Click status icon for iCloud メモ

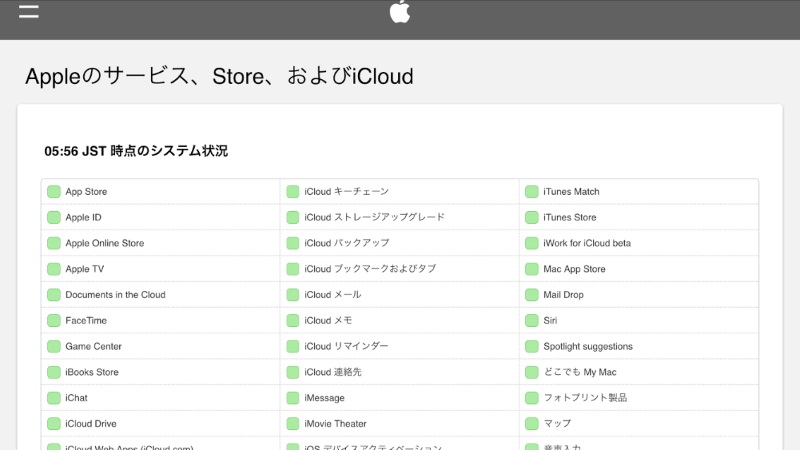[x=293, y=320]
